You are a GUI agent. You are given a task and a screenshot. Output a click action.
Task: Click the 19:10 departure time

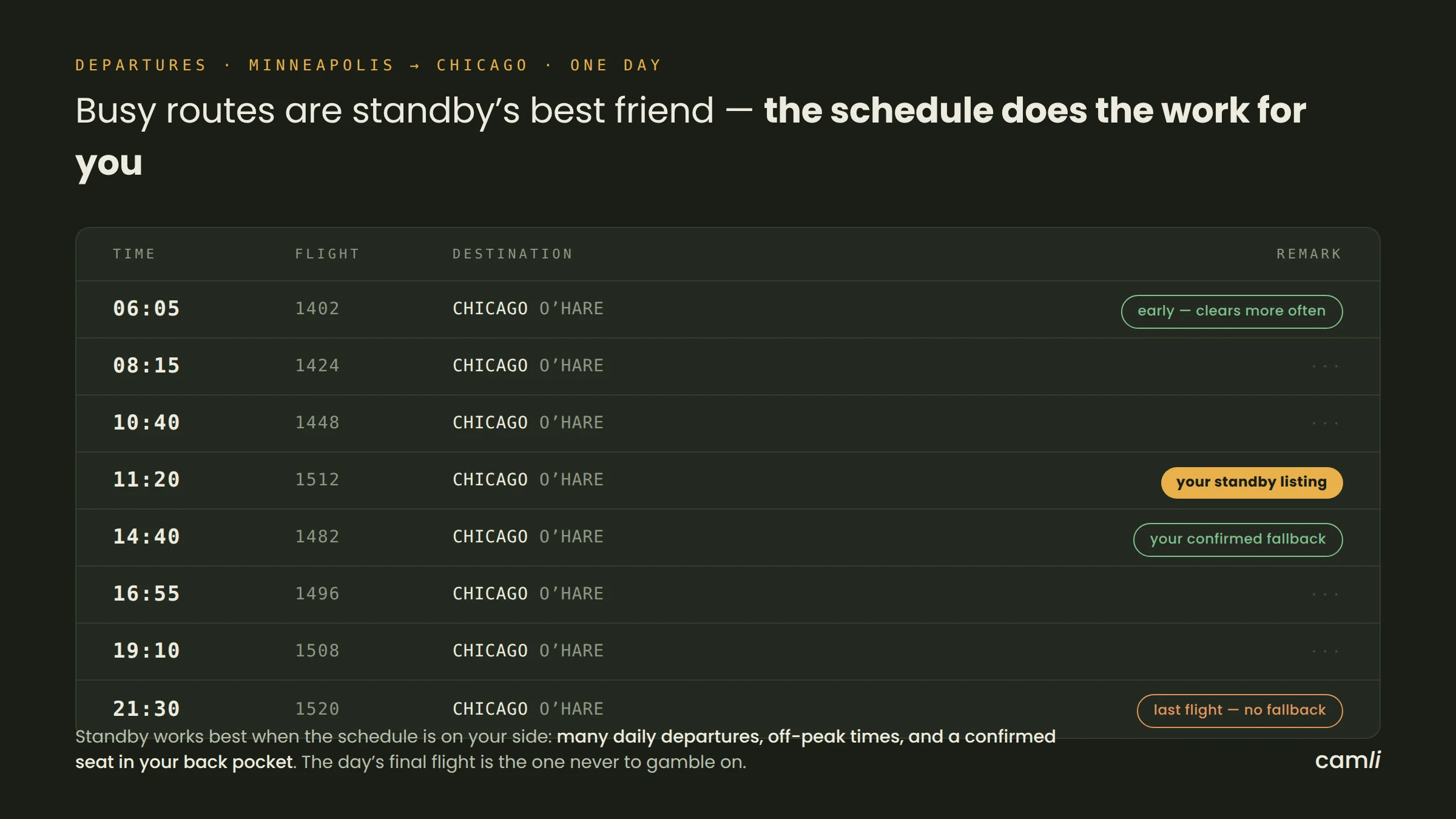pyautogui.click(x=146, y=650)
